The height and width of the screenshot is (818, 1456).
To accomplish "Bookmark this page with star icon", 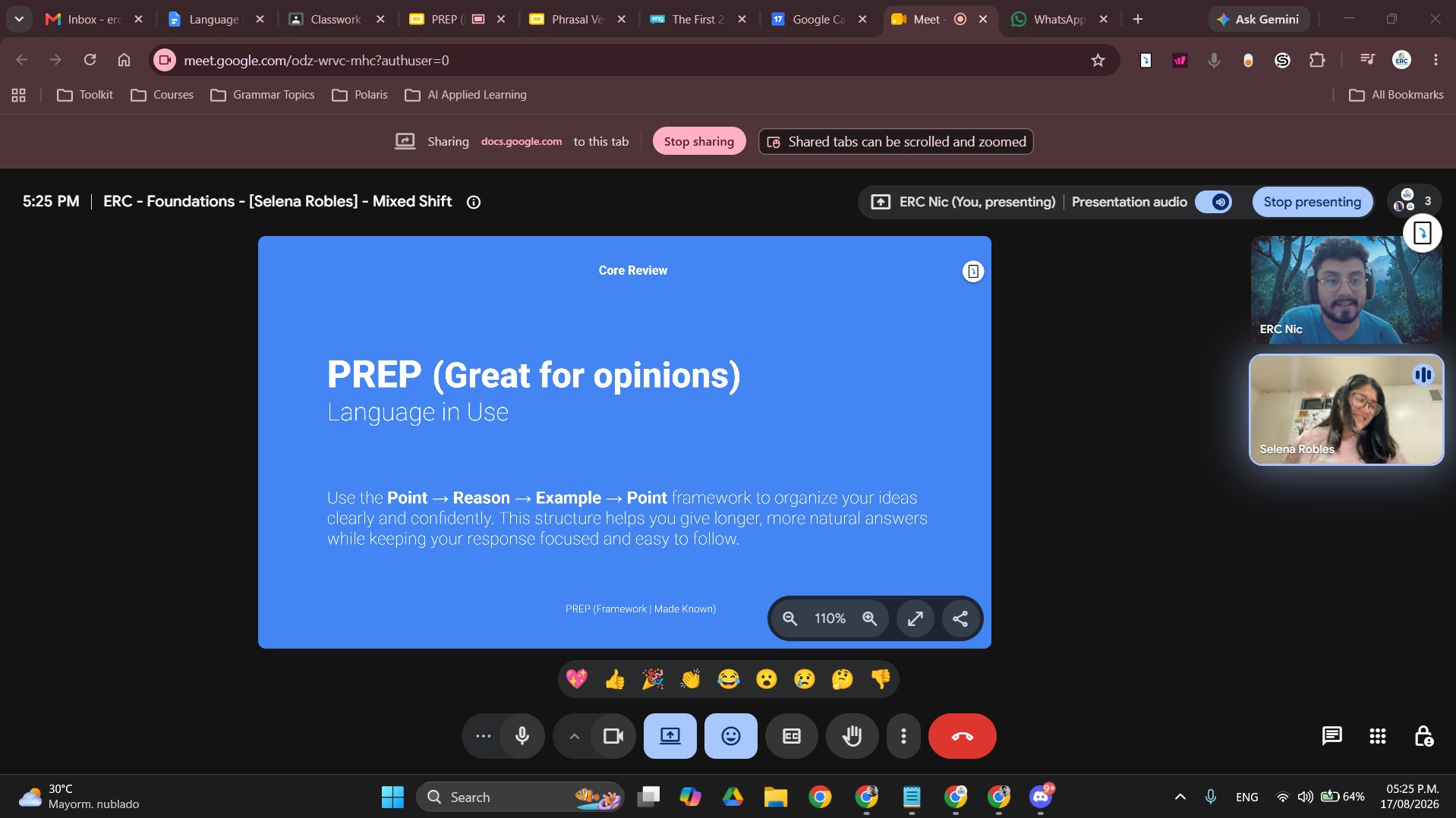I will pyautogui.click(x=1098, y=60).
